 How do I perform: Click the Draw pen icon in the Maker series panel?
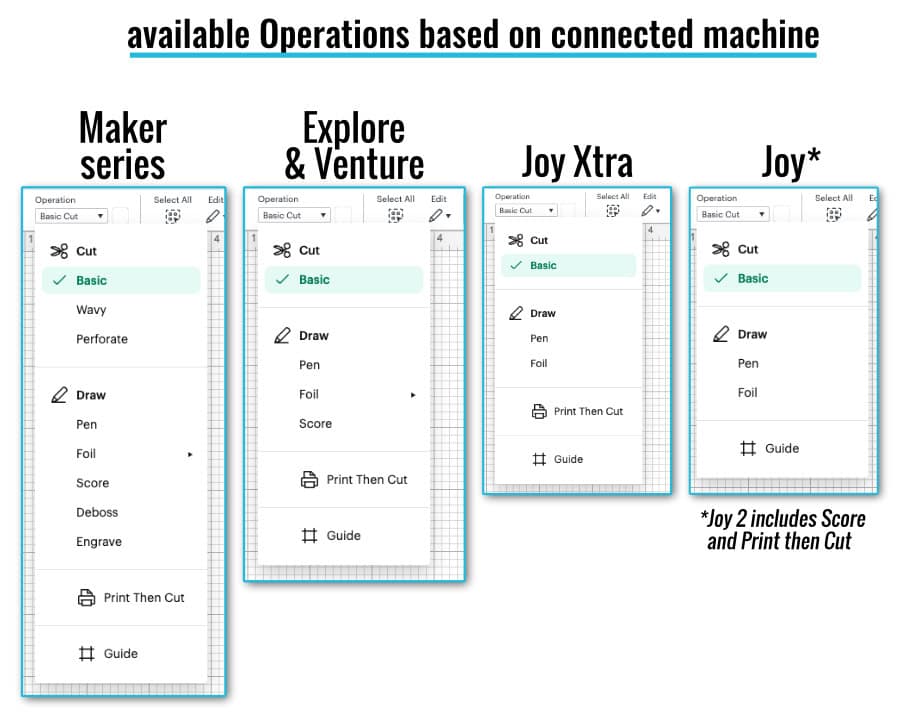click(x=59, y=395)
